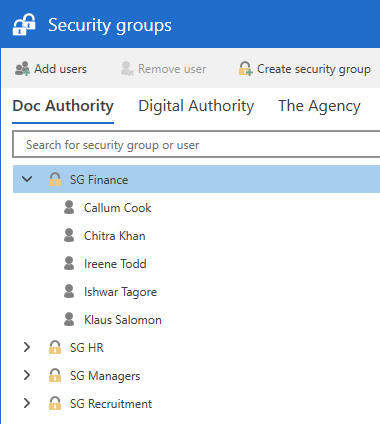Click the user icon beside Klaus Salomon
This screenshot has height=424, width=380.
(x=69, y=319)
